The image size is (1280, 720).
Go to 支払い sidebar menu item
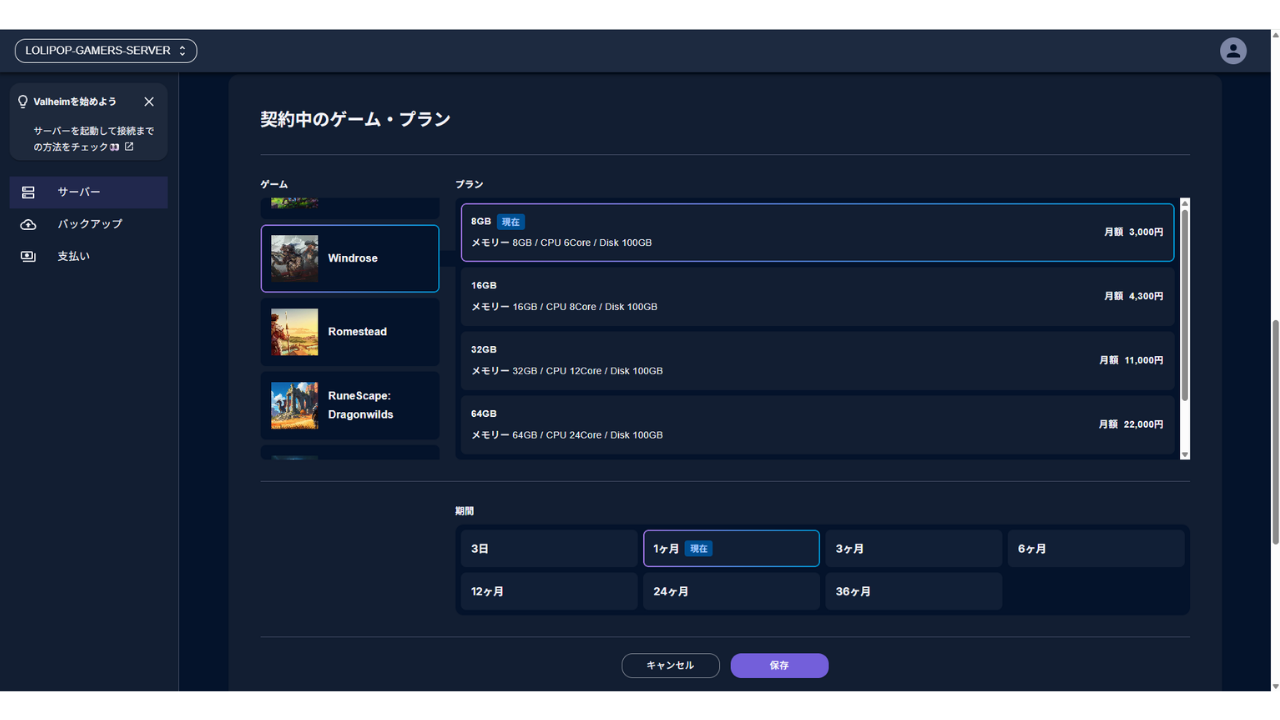[89, 257]
